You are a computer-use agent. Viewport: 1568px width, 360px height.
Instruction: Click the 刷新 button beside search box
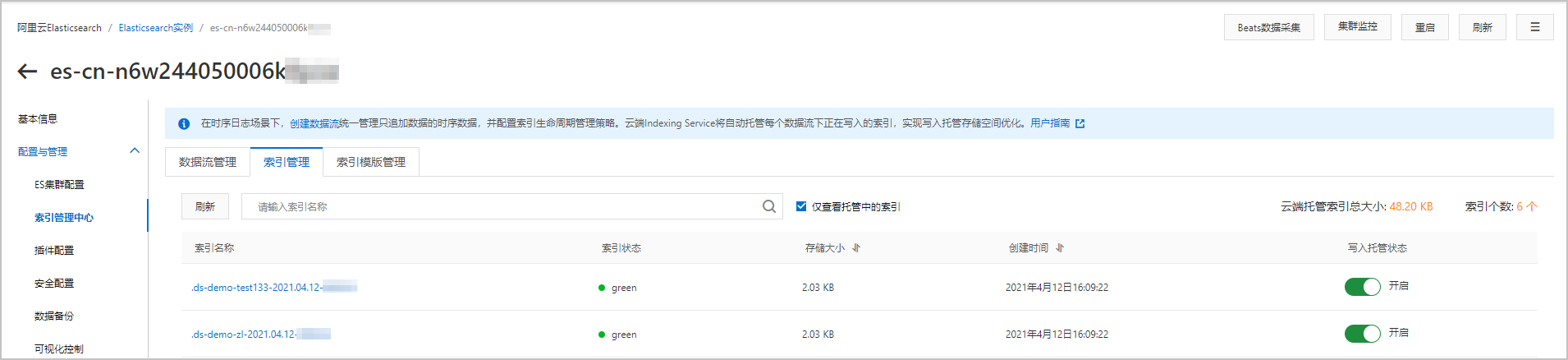[x=205, y=206]
